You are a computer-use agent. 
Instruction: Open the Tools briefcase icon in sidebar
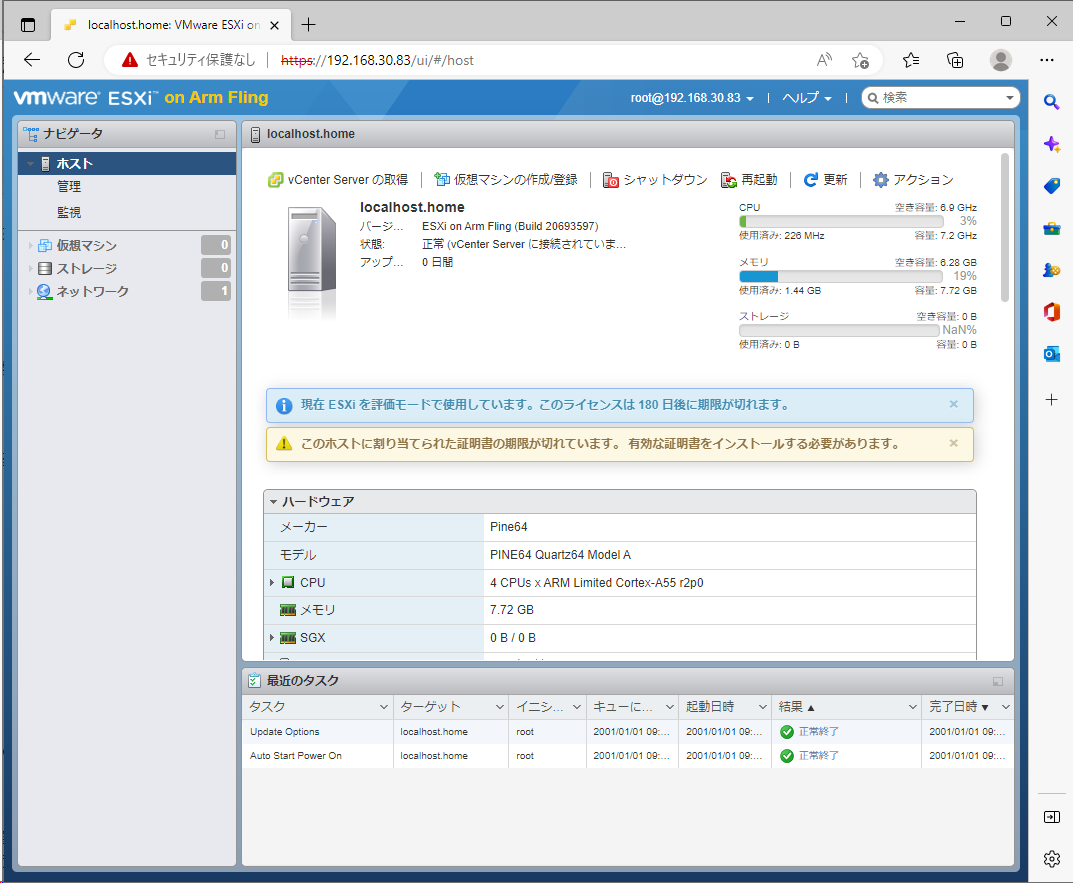tap(1052, 229)
